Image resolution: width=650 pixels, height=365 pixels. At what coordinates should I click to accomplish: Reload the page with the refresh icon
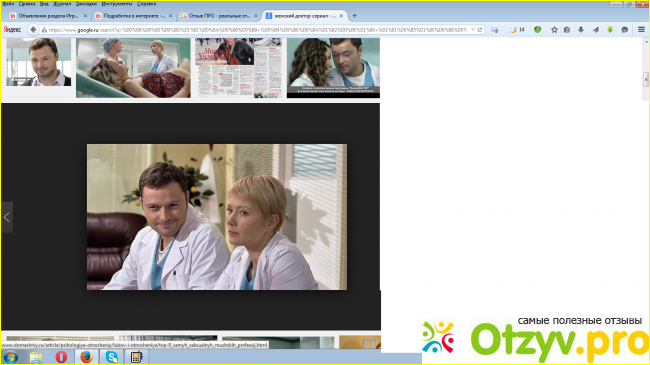pos(480,30)
